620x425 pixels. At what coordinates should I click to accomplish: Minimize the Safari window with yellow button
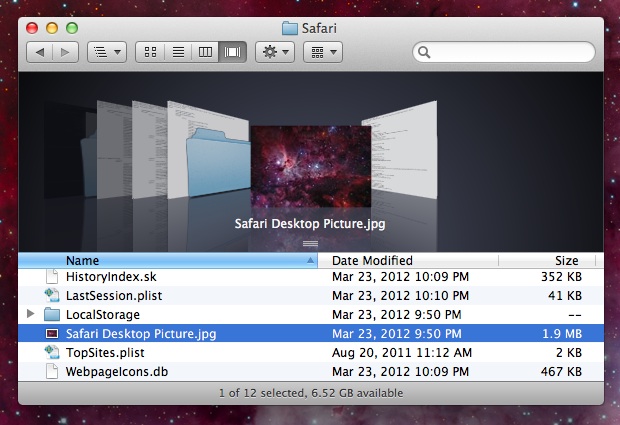[x=52, y=28]
